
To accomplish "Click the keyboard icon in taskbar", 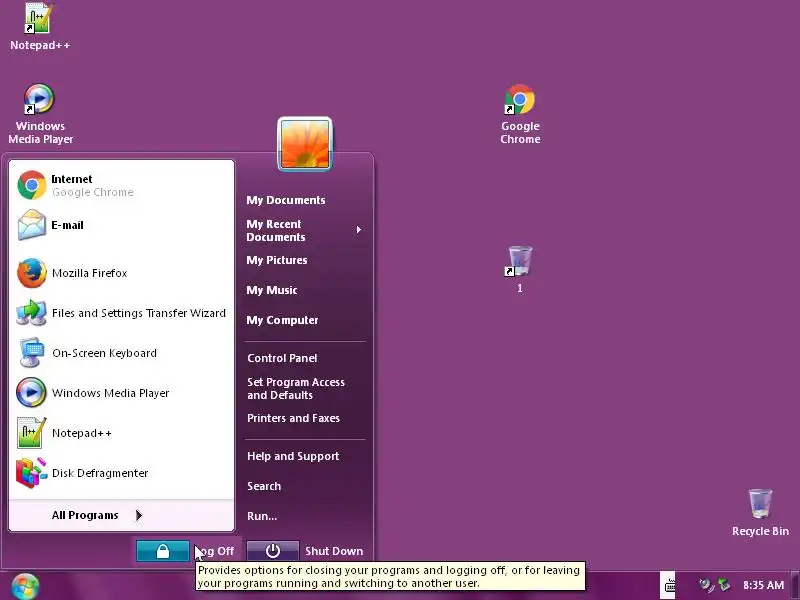I will (x=669, y=585).
